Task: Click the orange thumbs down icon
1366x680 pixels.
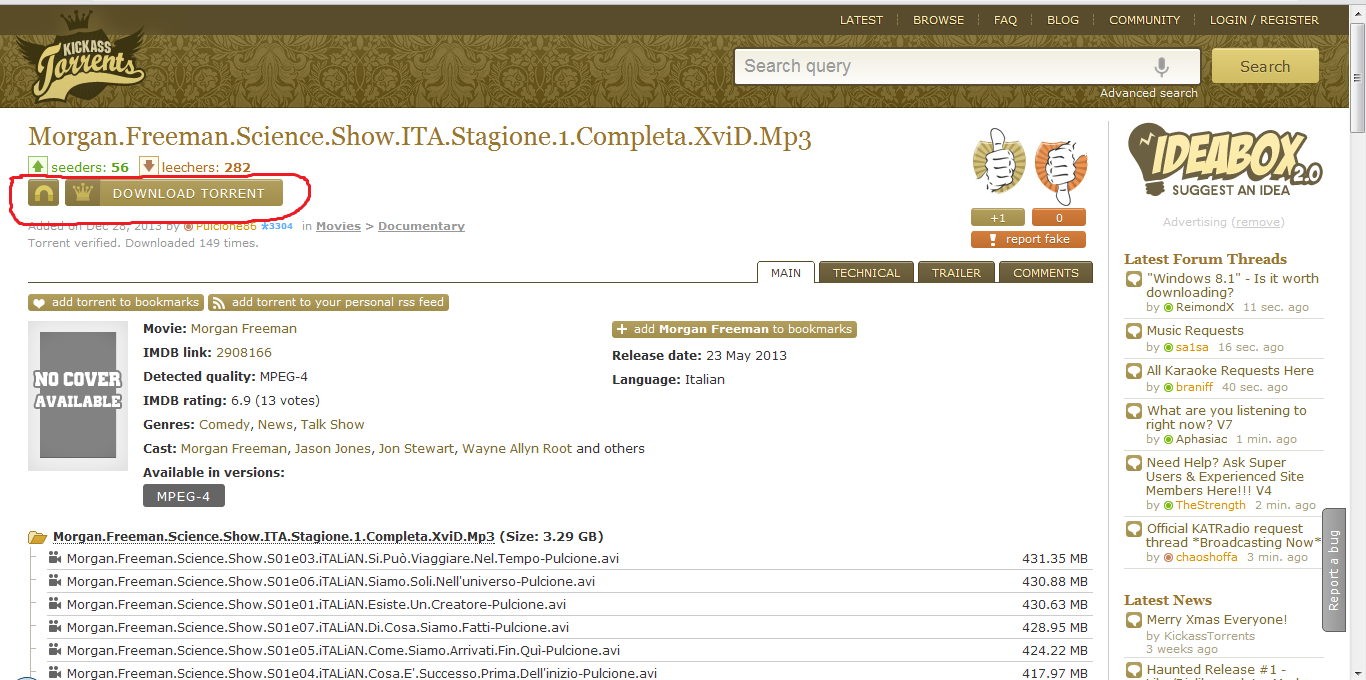Action: [1060, 165]
